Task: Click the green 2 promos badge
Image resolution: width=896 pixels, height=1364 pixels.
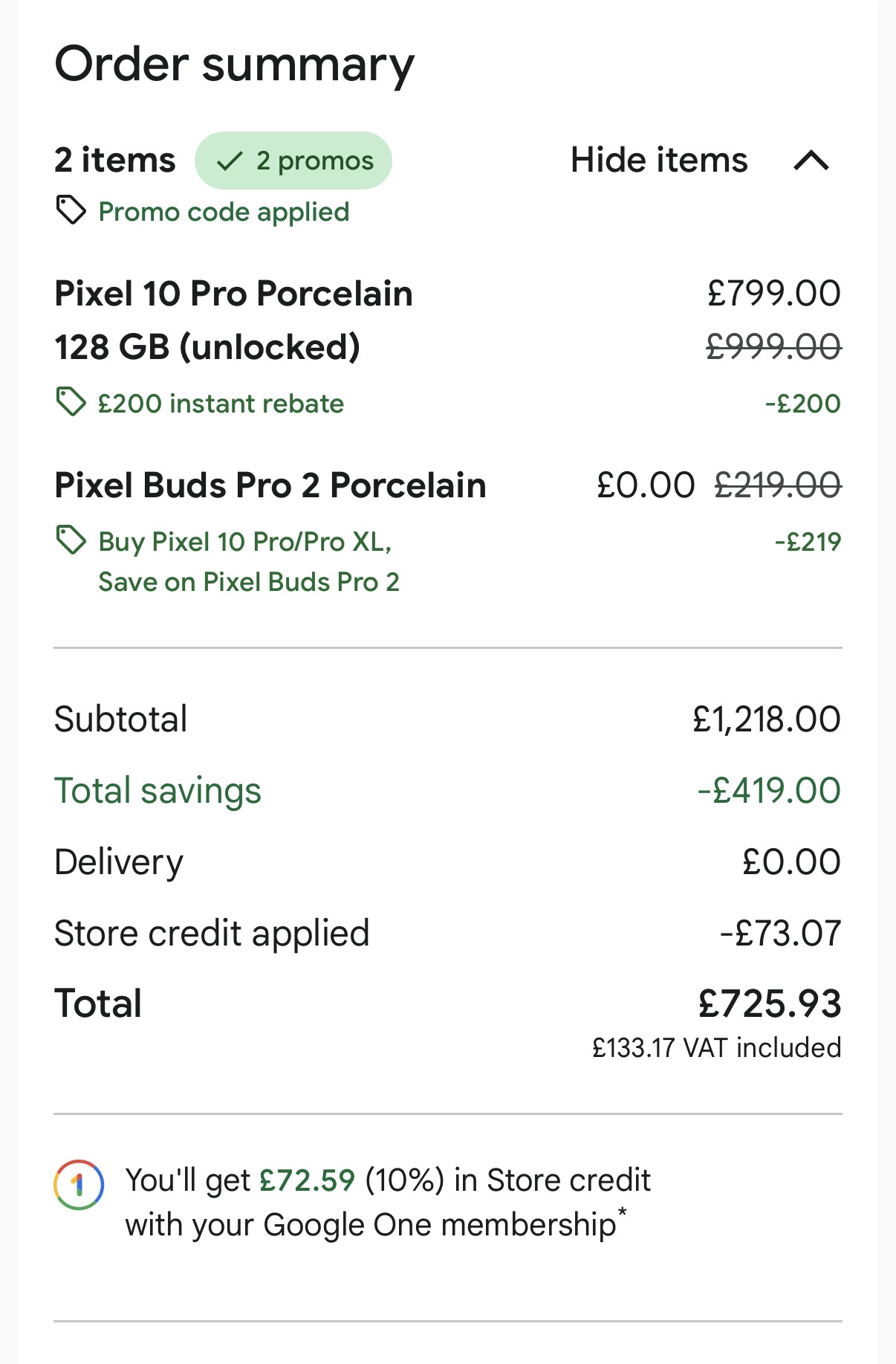Action: click(293, 161)
